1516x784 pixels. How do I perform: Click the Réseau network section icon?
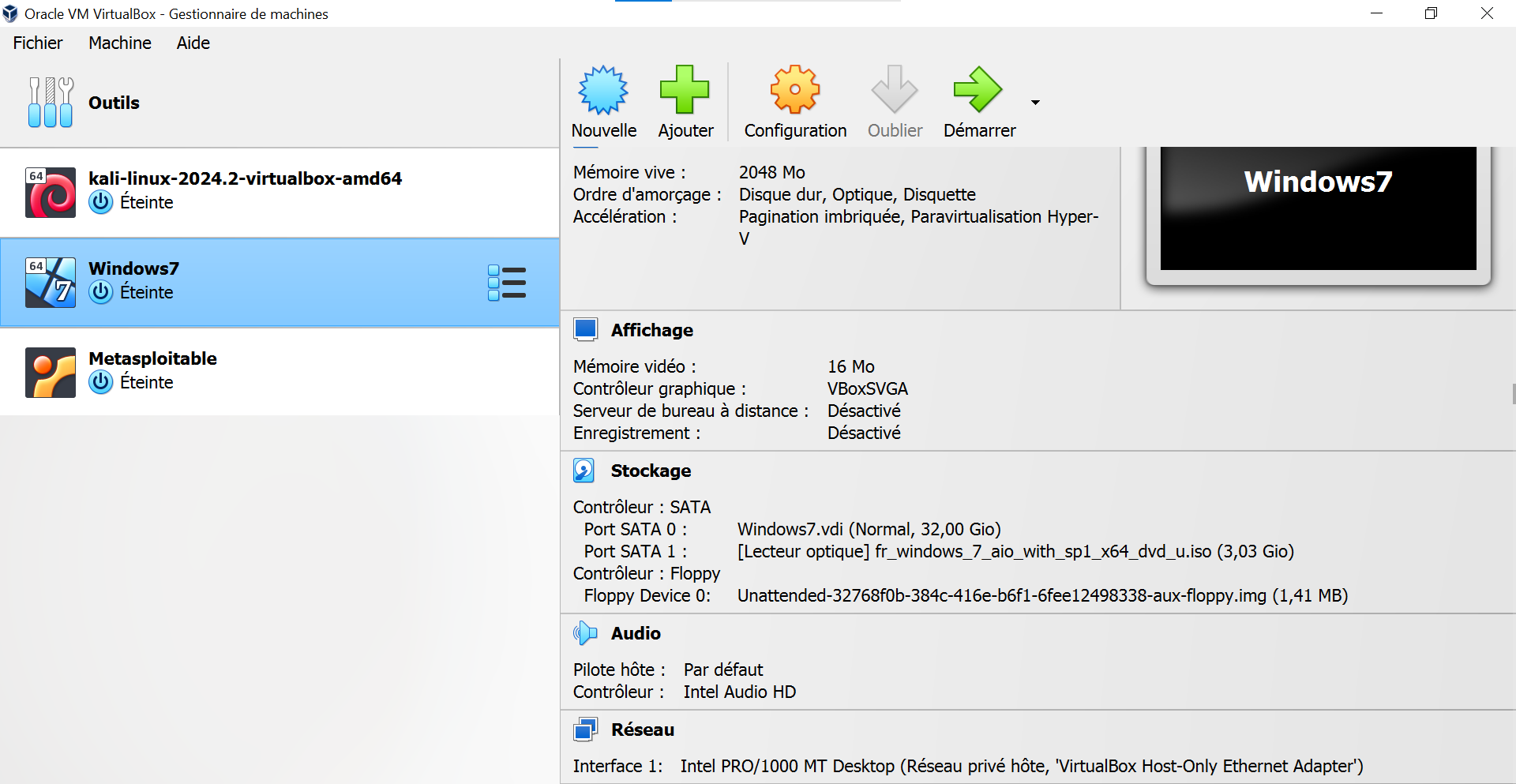click(x=584, y=730)
